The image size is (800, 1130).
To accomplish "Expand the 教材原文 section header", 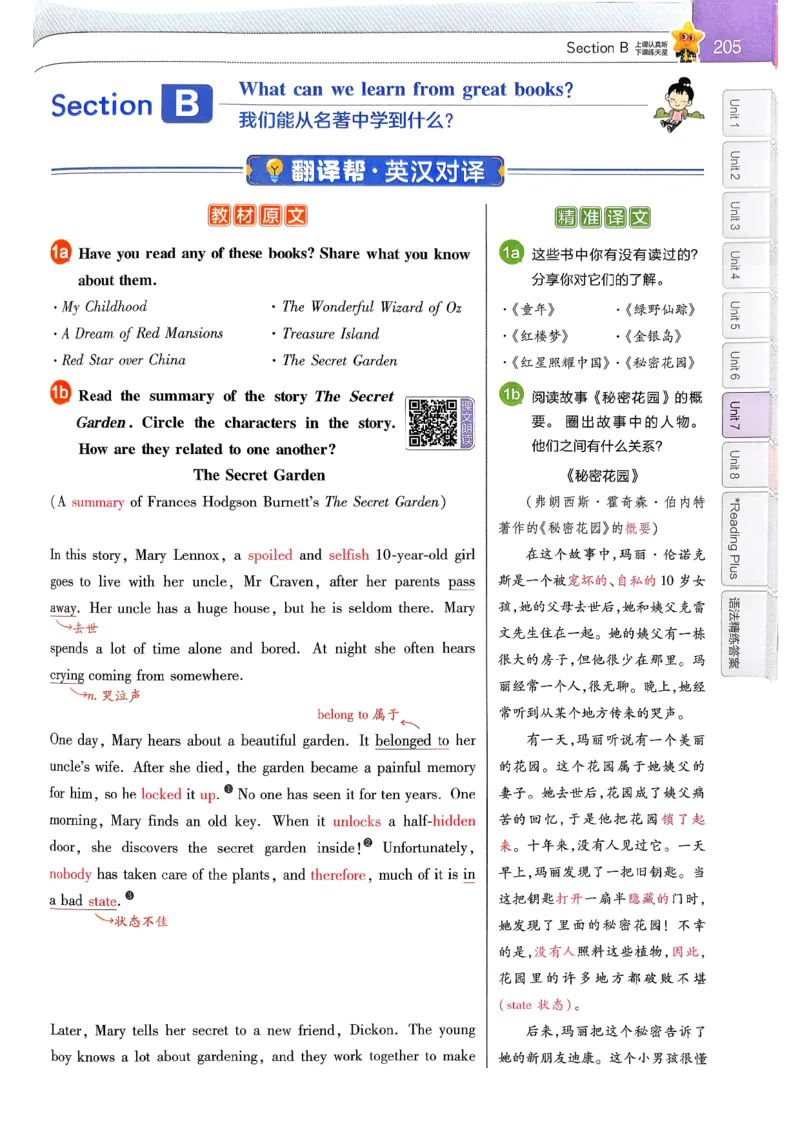I will click(259, 215).
